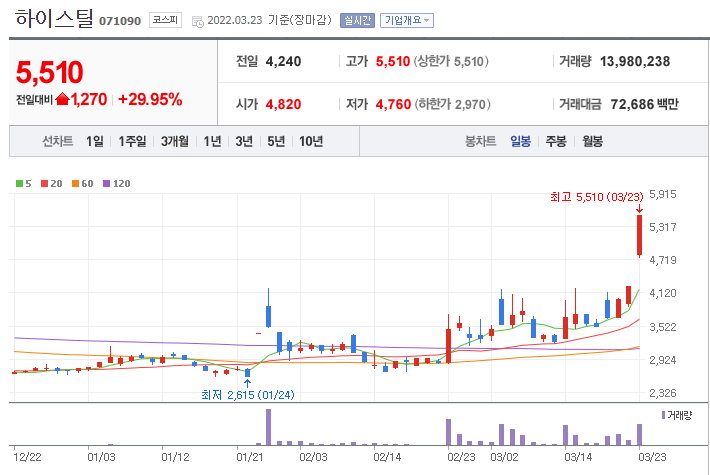Screen dimensions: 710x475
Task: Click the 2,326 price axis label
Action: [662, 393]
